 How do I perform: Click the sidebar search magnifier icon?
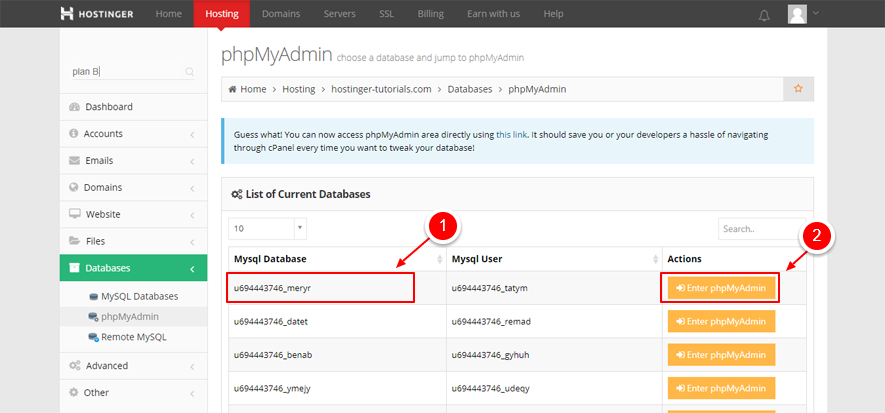190,72
